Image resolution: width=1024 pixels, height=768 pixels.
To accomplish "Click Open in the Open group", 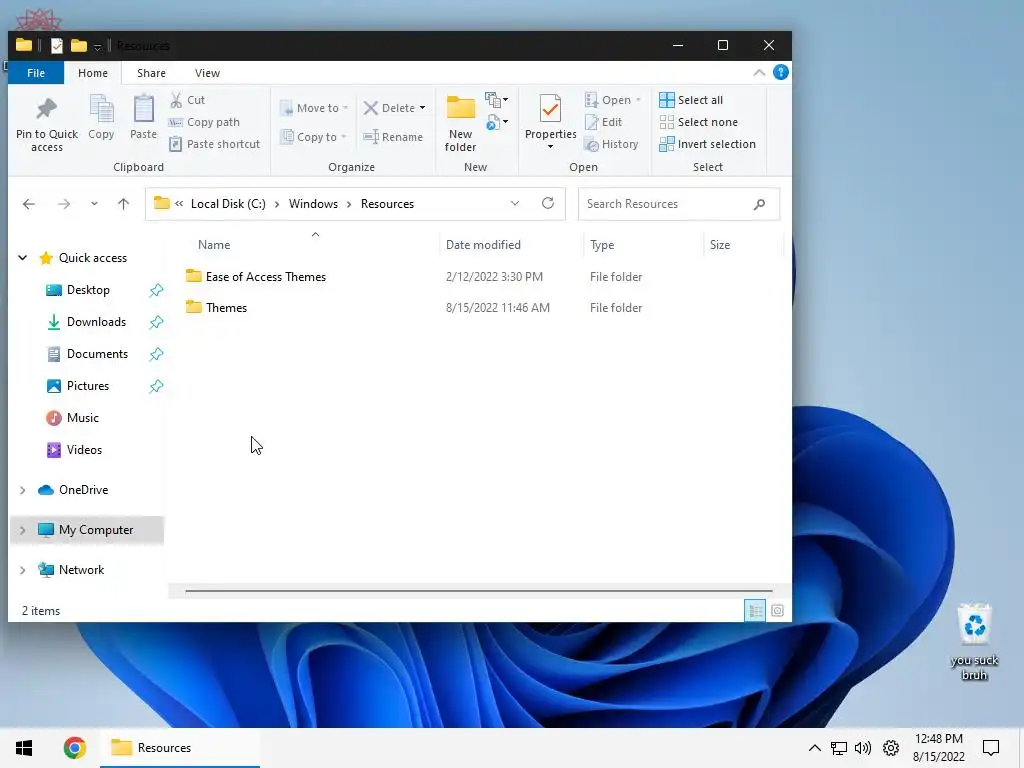I will click(613, 100).
